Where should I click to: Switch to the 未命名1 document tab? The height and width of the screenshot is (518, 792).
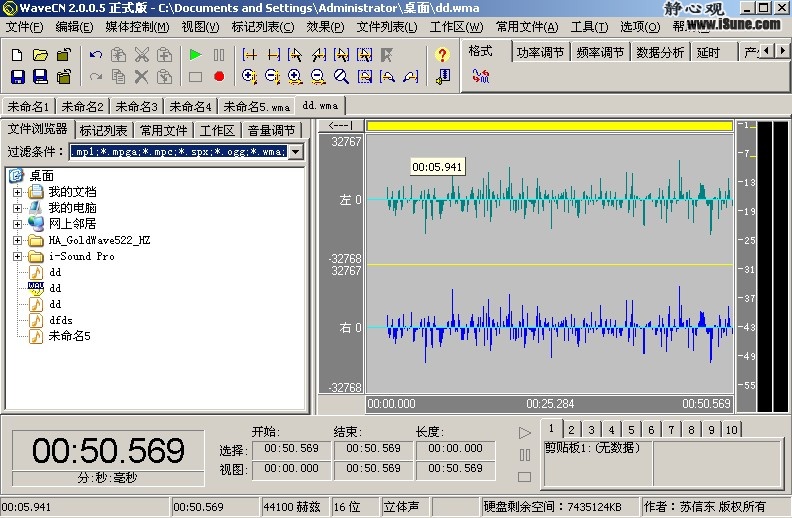pyautogui.click(x=28, y=107)
